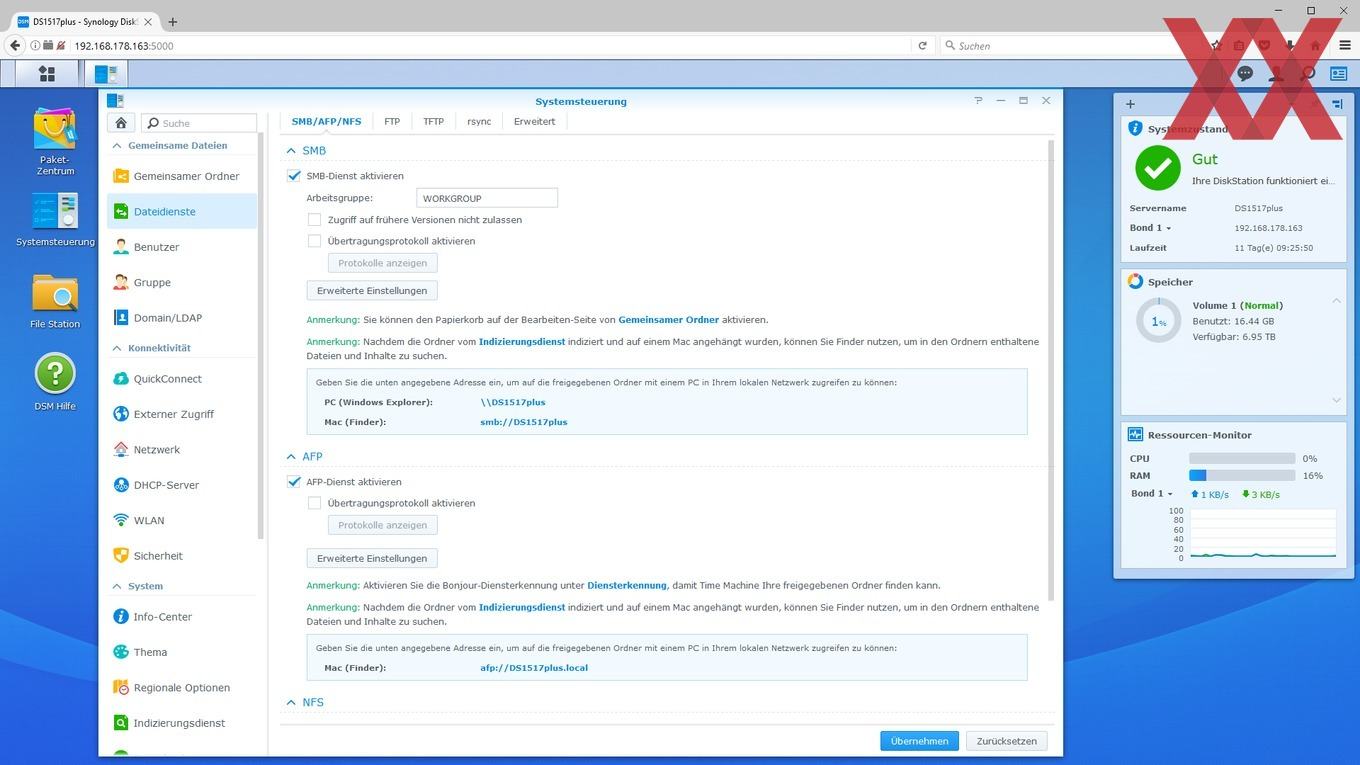The image size is (1360, 765).
Task: Open the Paket-Zentrum desktop icon
Action: [x=55, y=141]
